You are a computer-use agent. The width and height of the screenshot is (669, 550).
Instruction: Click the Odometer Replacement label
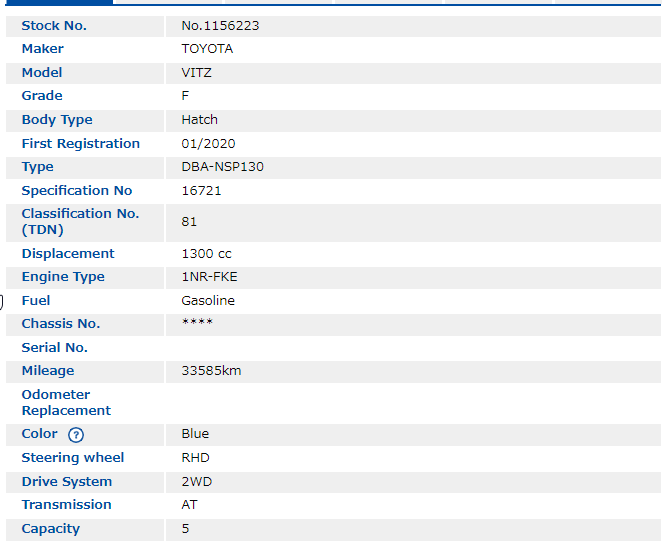click(66, 403)
